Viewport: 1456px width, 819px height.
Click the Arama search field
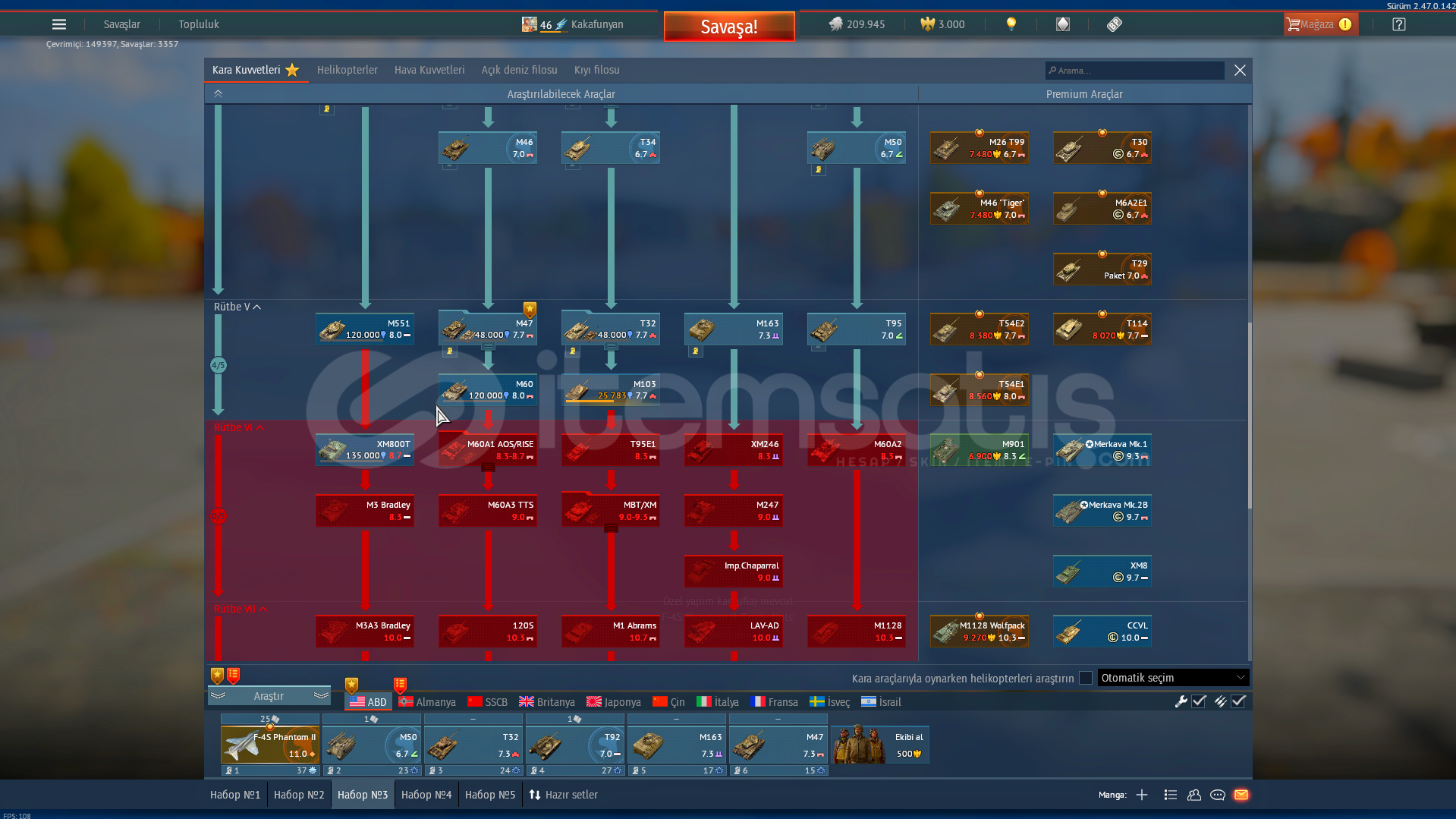[x=1134, y=71]
